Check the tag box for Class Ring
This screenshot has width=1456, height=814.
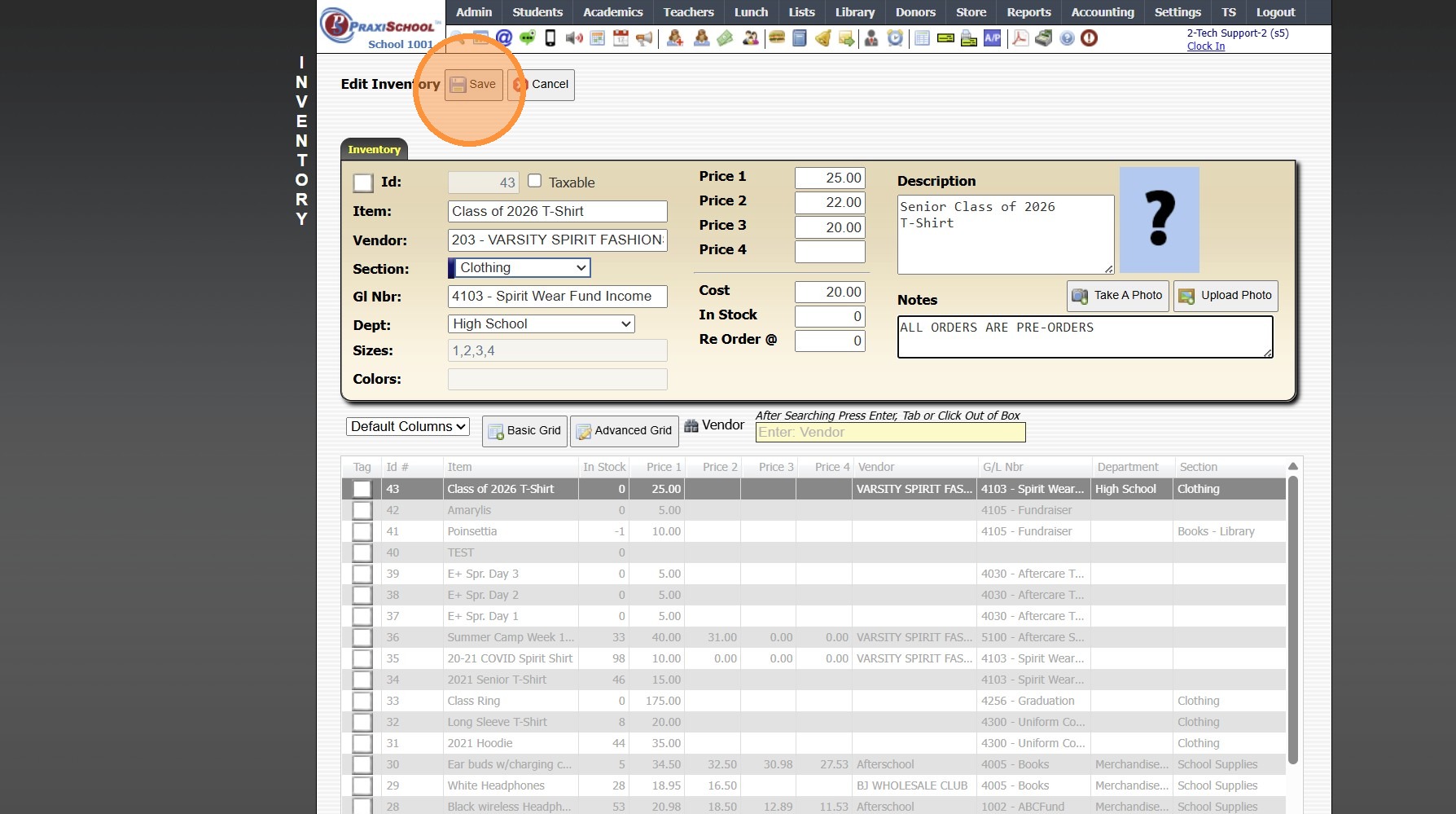tap(362, 701)
